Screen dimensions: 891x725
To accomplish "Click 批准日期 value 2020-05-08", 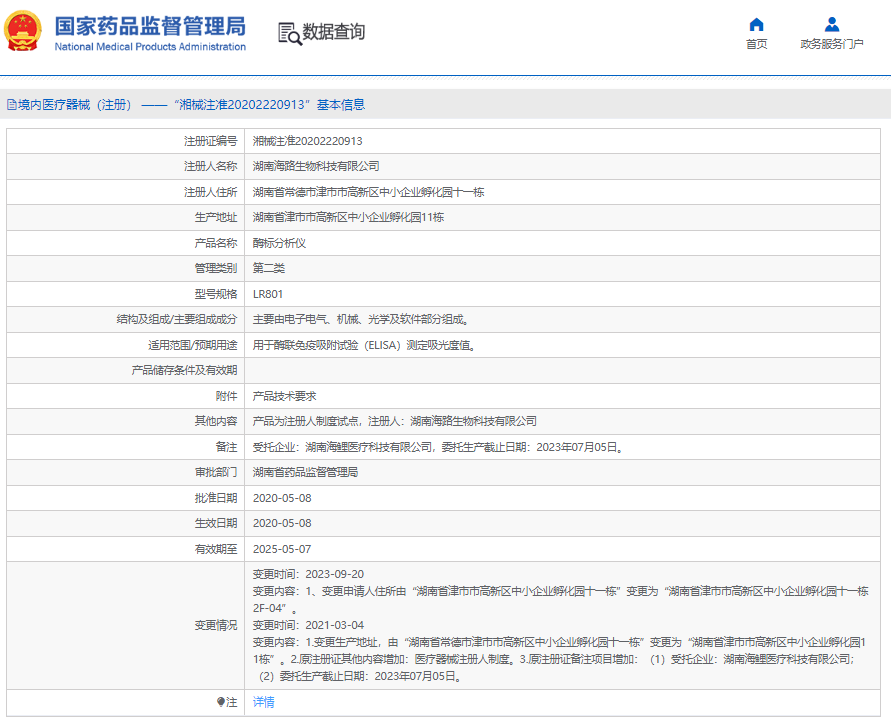I will click(x=282, y=498).
